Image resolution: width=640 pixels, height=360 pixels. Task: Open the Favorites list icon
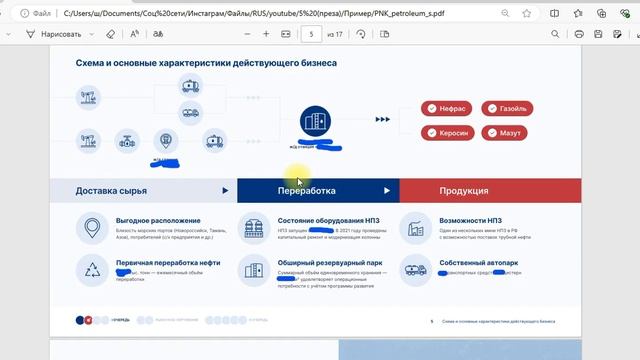click(x=578, y=13)
